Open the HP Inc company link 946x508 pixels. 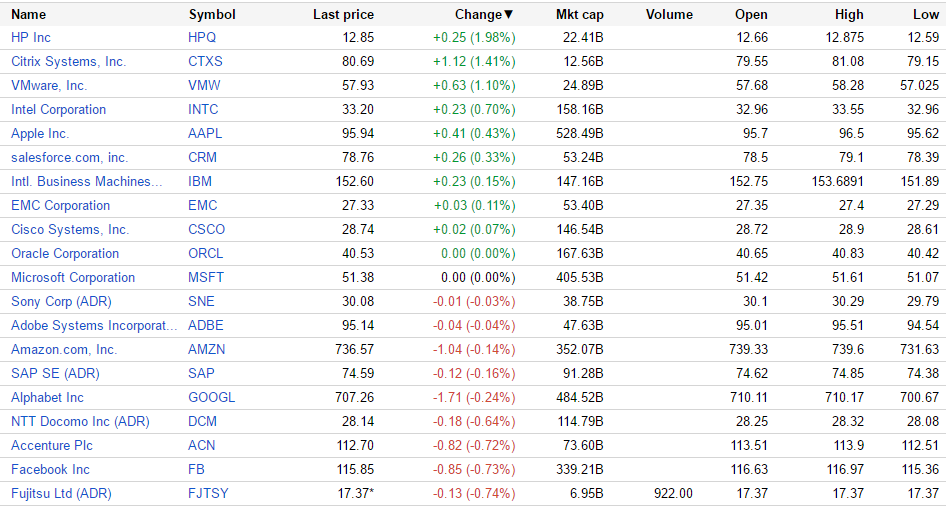click(x=31, y=37)
